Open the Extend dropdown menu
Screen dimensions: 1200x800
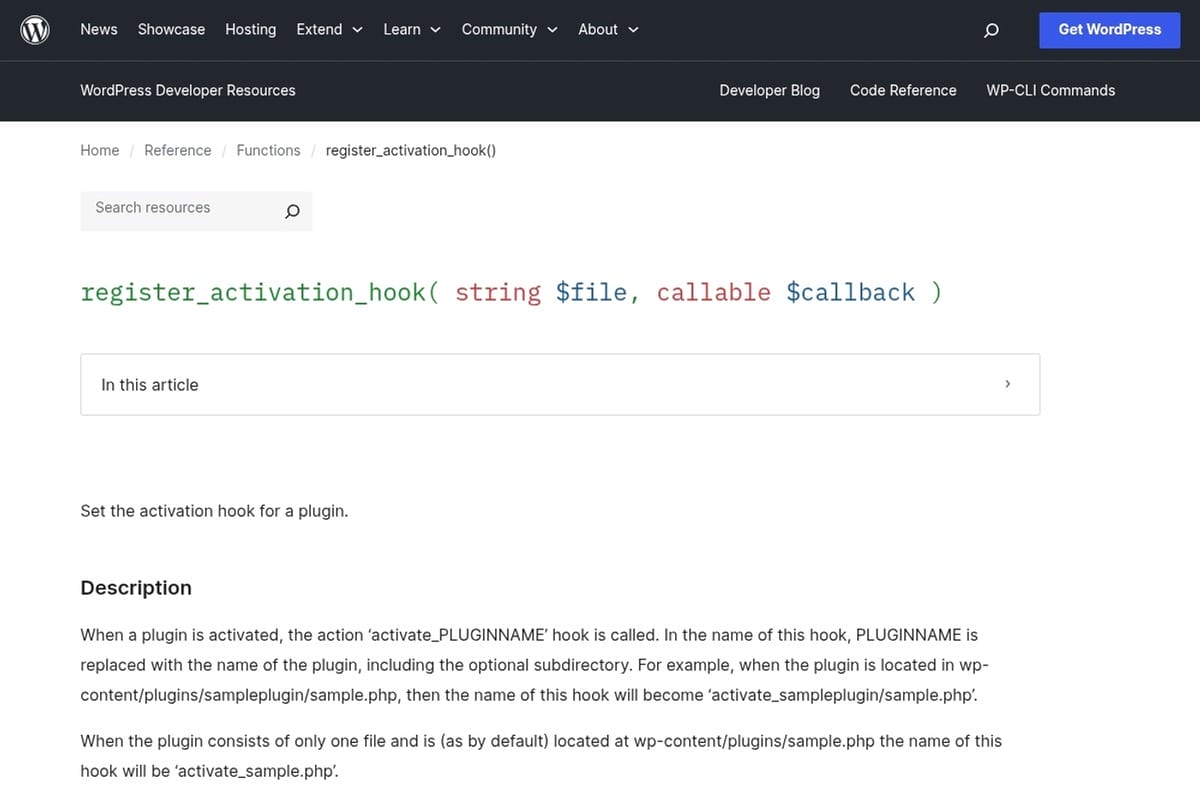(x=329, y=30)
